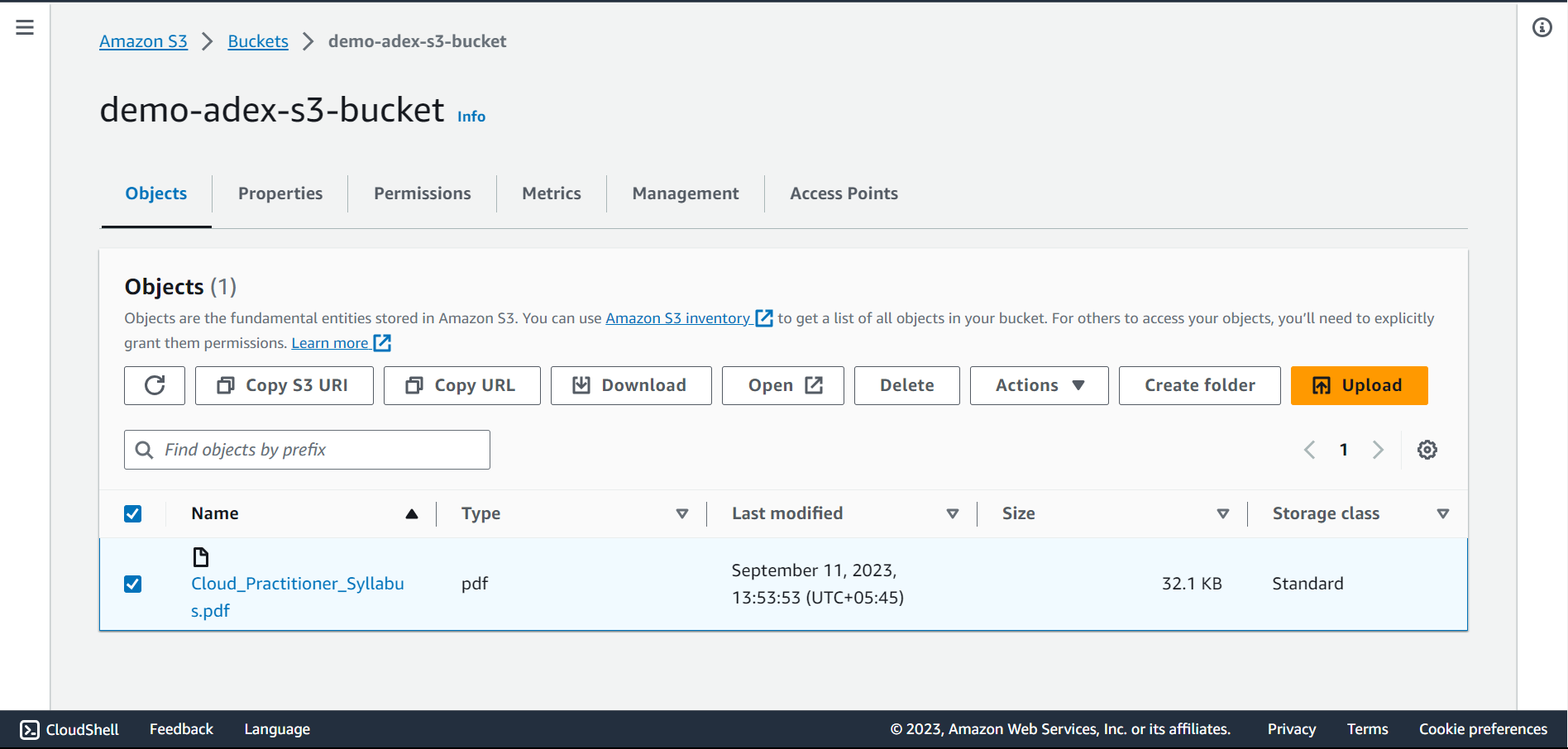This screenshot has width=1568, height=749.
Task: Click the Copy URL button
Action: (462, 385)
